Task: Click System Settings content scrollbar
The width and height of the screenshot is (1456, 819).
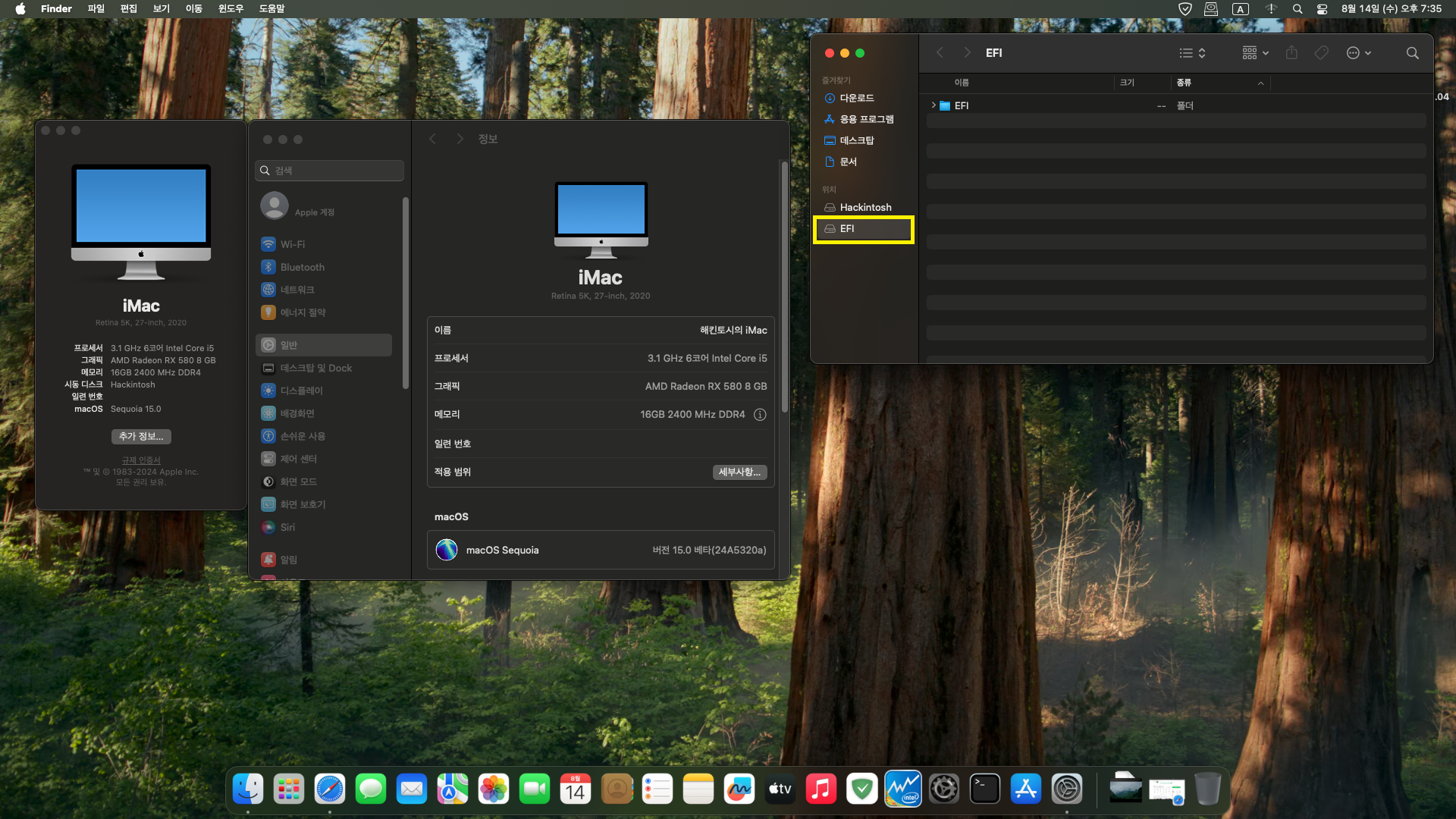Action: coord(784,287)
